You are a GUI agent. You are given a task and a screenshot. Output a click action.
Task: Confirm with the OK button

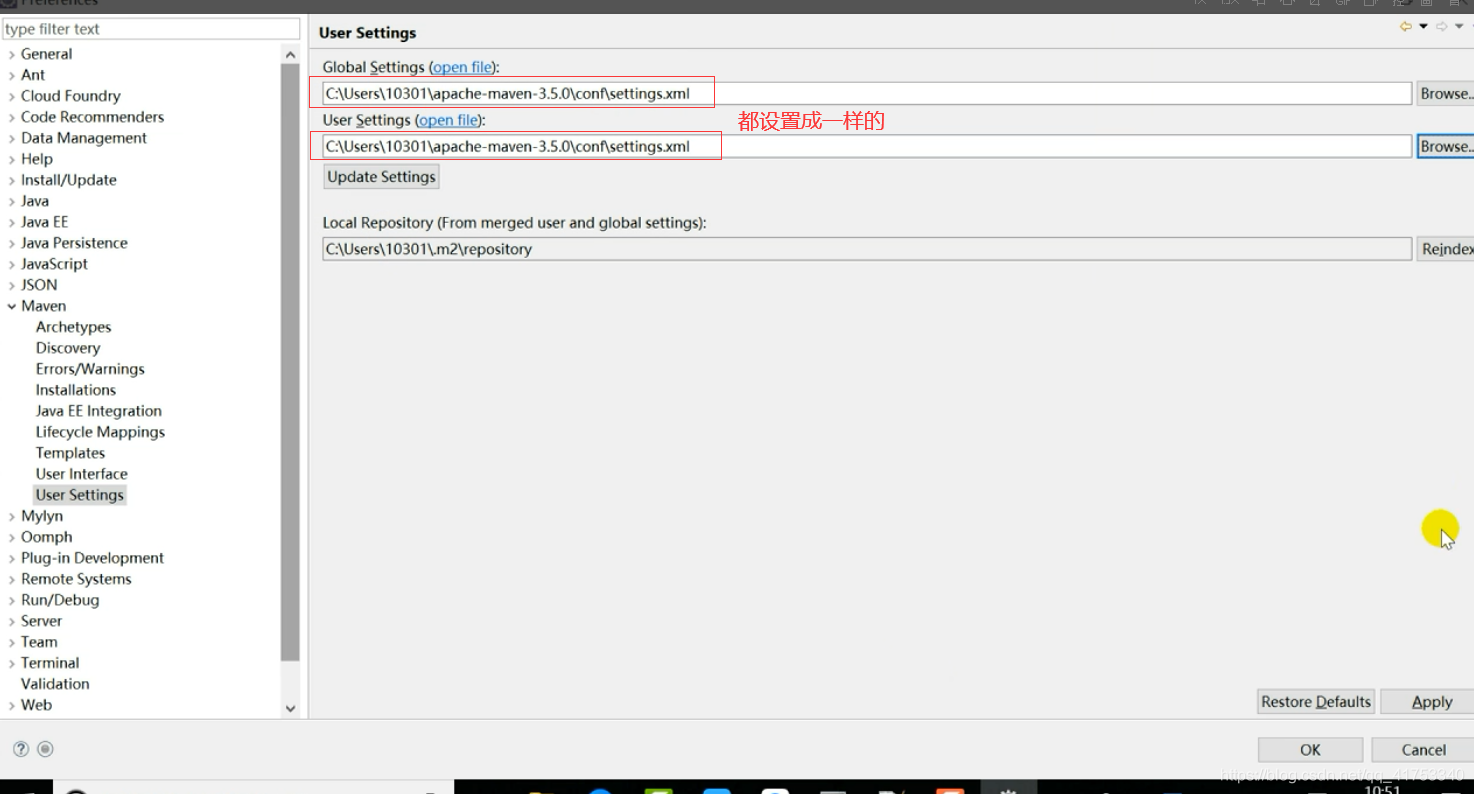1310,750
